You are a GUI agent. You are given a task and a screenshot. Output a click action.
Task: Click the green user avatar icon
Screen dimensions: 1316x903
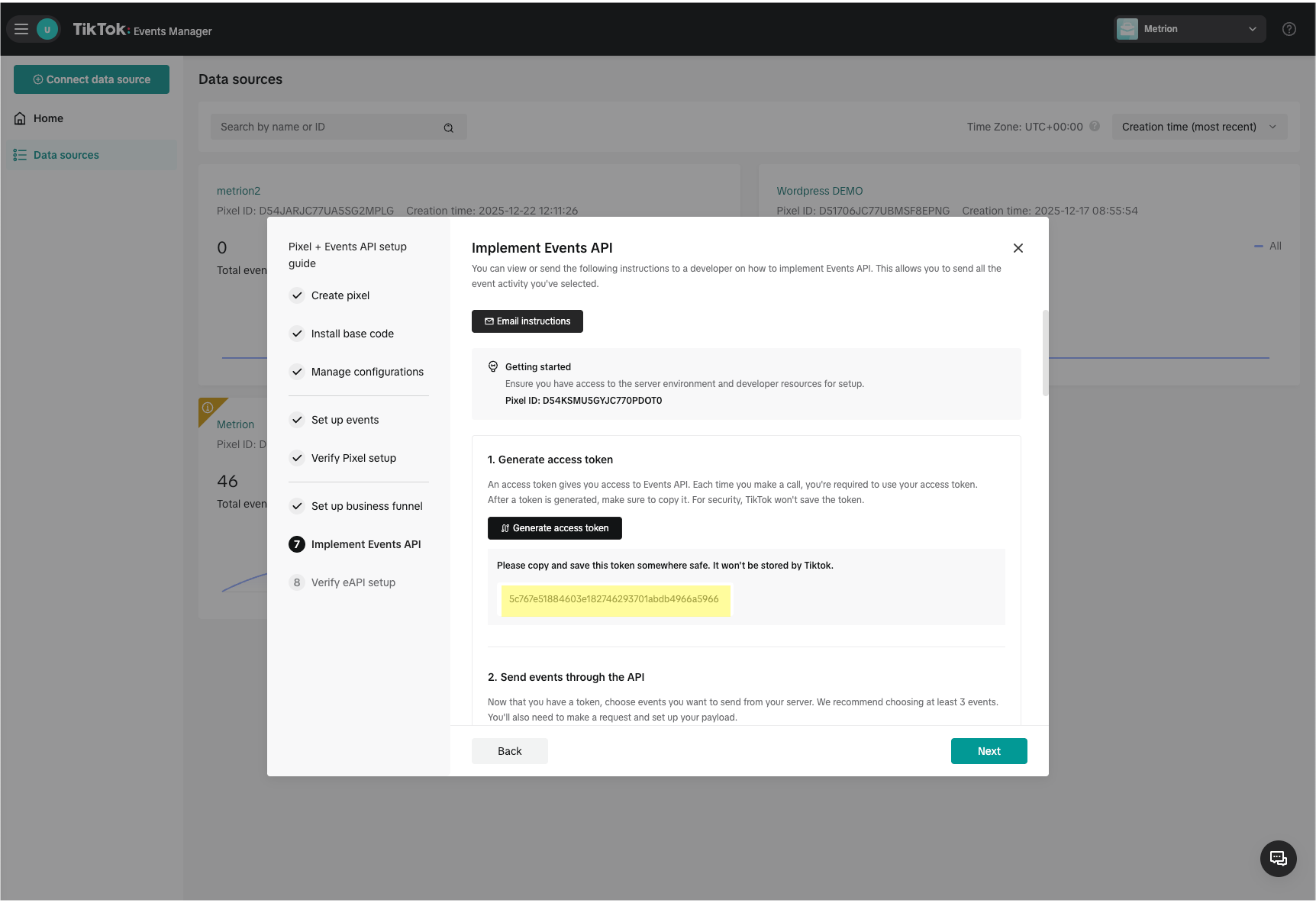(47, 29)
